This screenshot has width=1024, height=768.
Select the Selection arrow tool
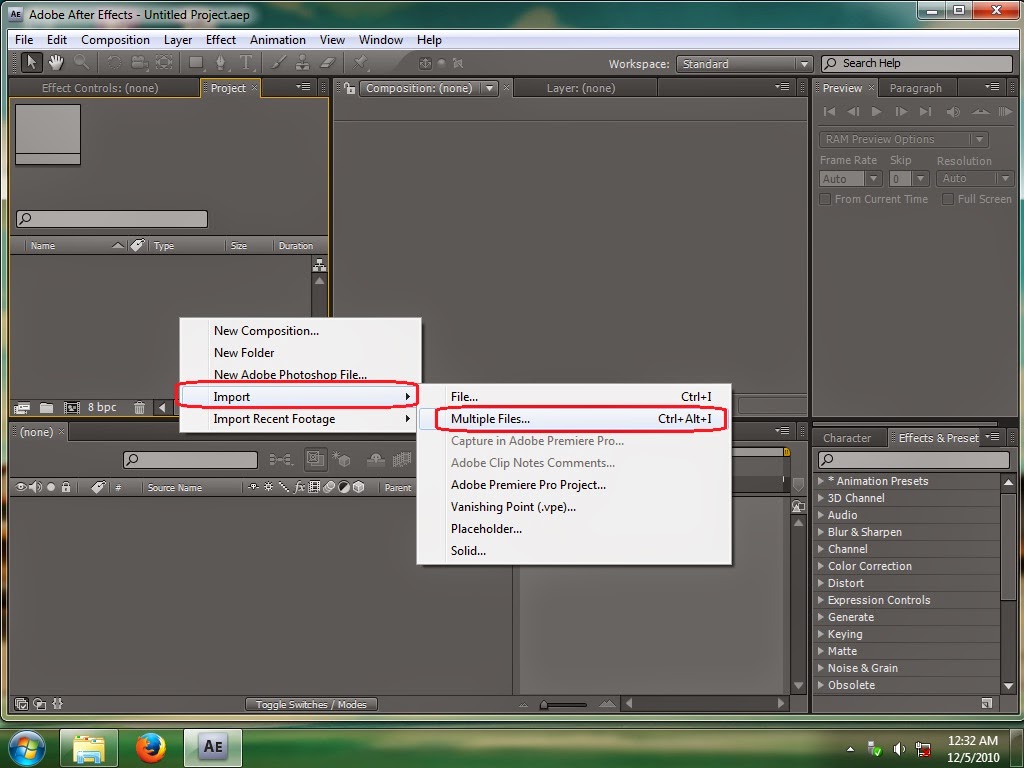coord(31,63)
